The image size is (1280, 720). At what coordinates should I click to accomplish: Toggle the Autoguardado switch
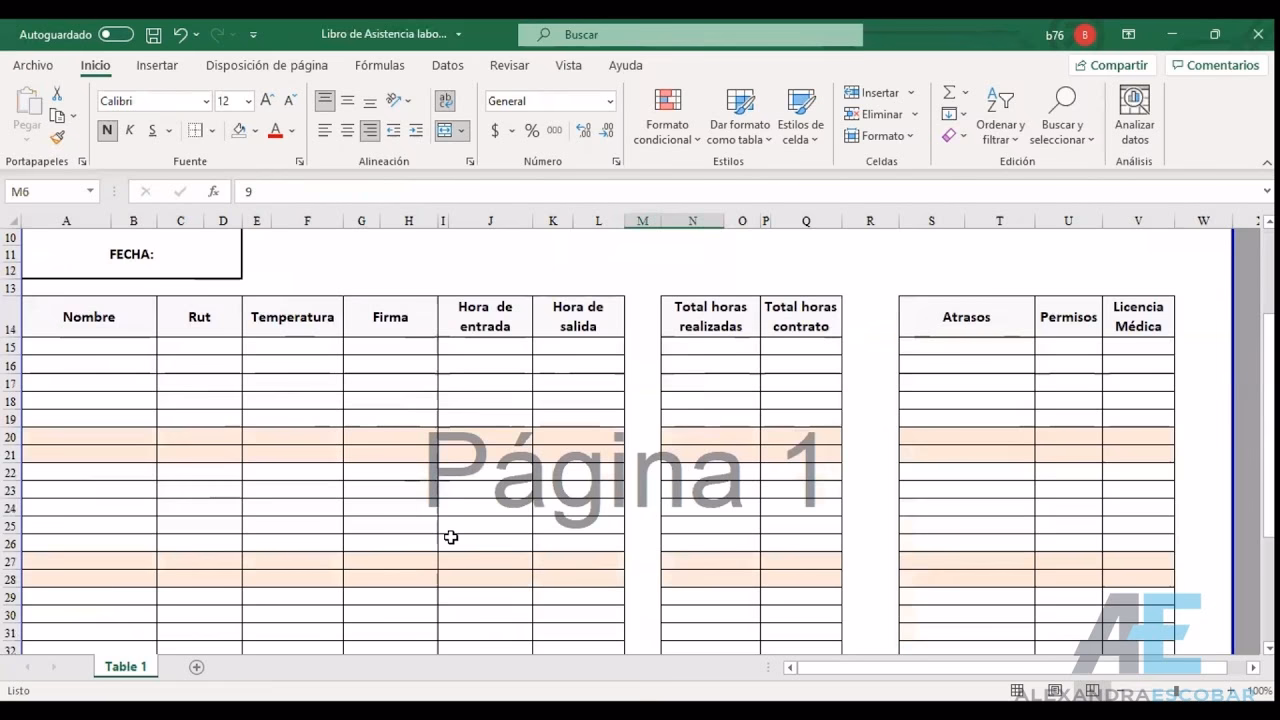click(x=116, y=35)
